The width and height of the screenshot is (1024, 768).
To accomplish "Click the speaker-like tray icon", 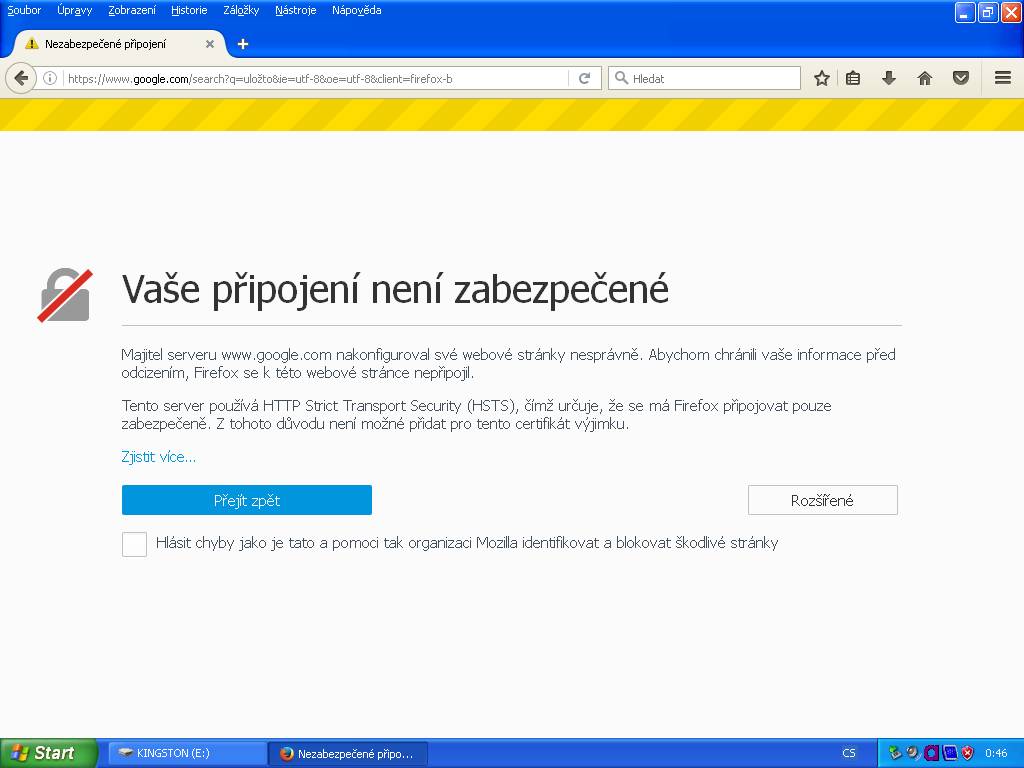I will pos(912,753).
